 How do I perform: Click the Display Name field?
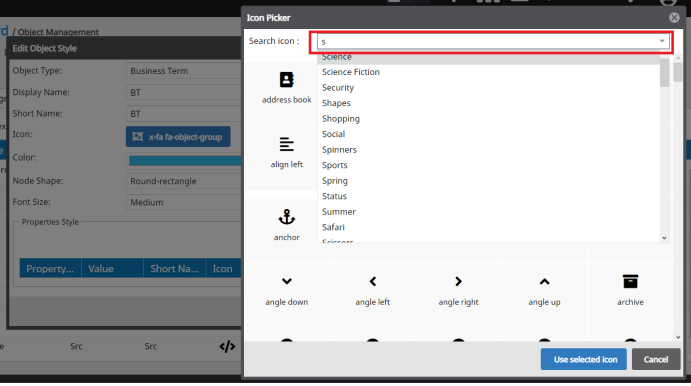183,93
